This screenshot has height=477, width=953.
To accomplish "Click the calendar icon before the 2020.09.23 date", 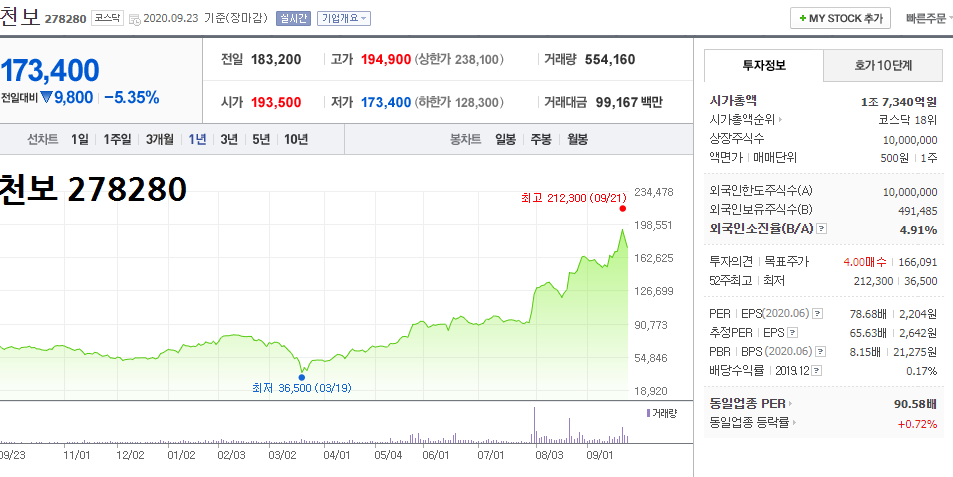I will coord(134,19).
